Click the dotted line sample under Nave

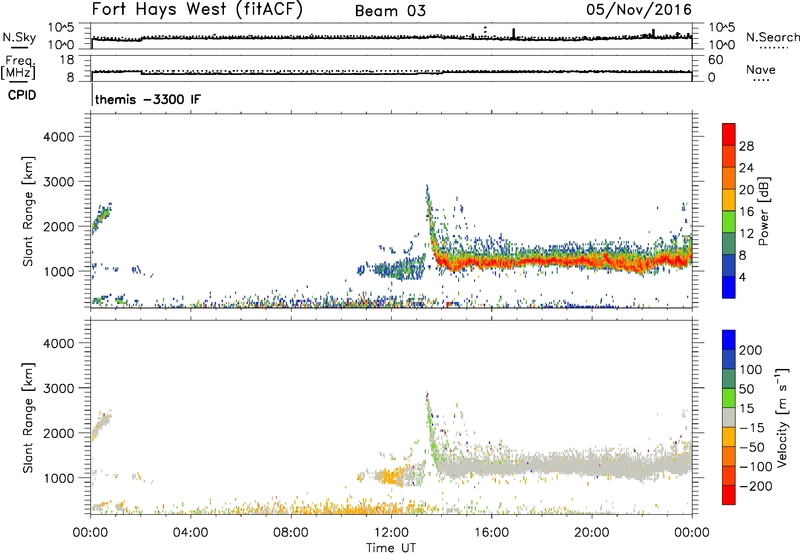coord(762,81)
